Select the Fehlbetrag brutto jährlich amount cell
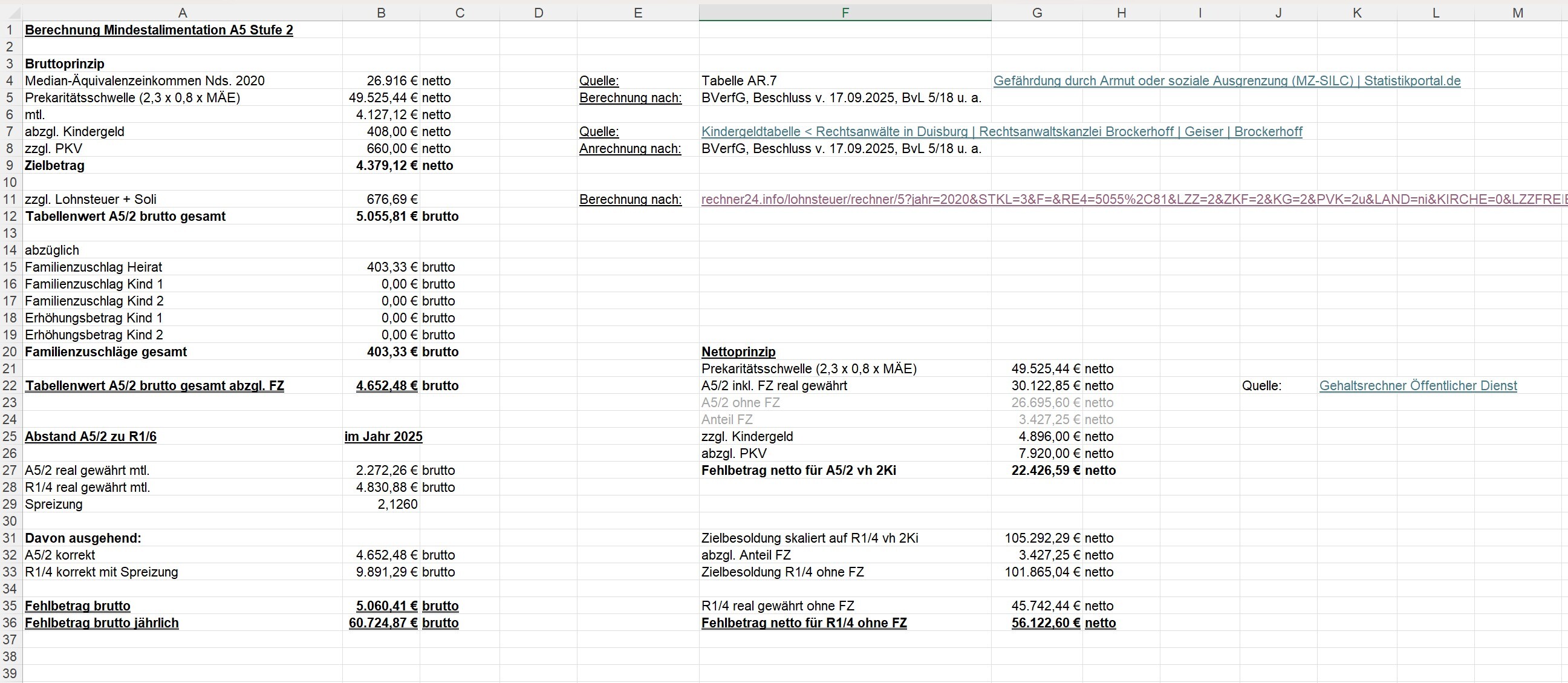 tap(381, 623)
